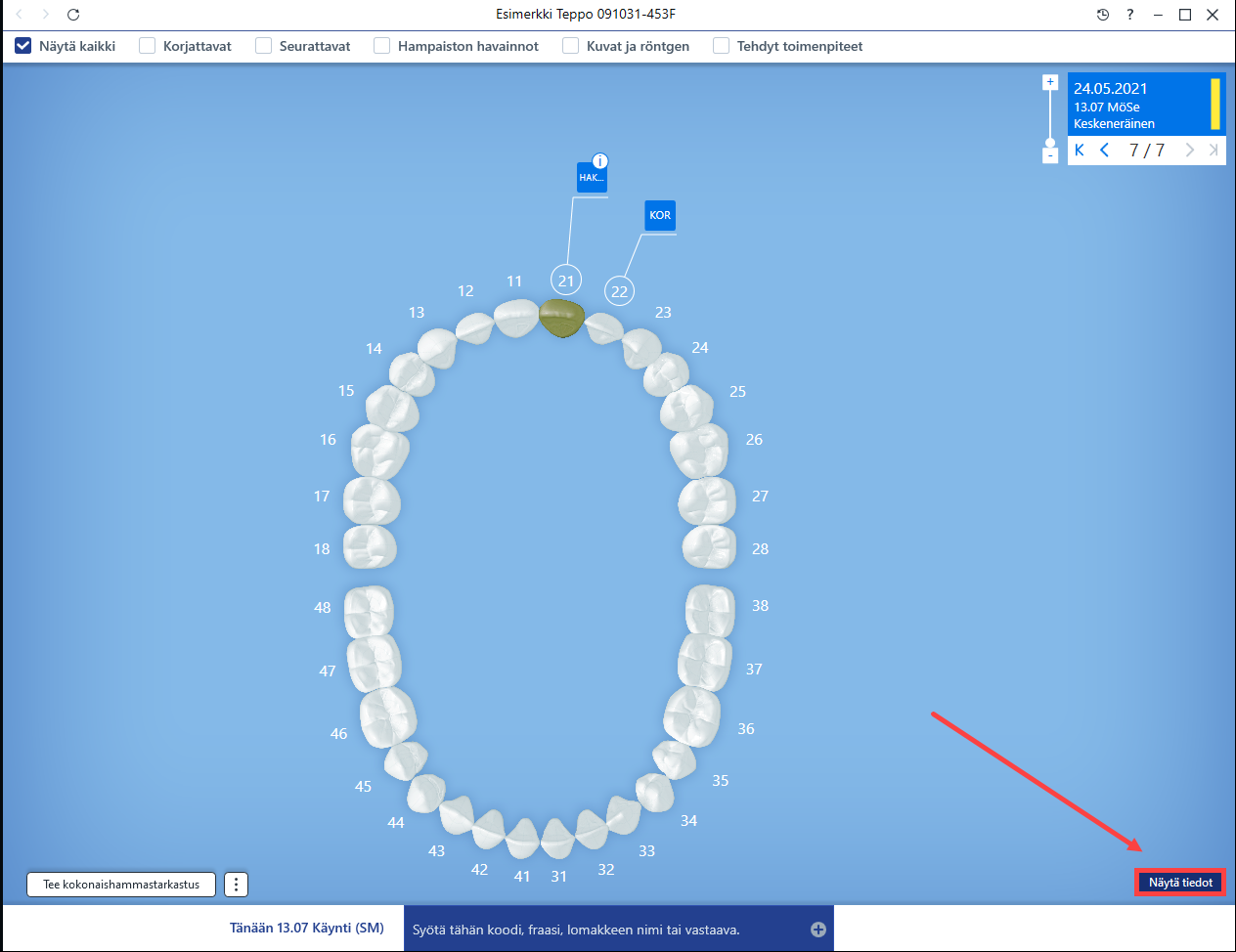The width and height of the screenshot is (1236, 952).
Task: Click the forward navigation arrow
Action: pyautogui.click(x=45, y=15)
